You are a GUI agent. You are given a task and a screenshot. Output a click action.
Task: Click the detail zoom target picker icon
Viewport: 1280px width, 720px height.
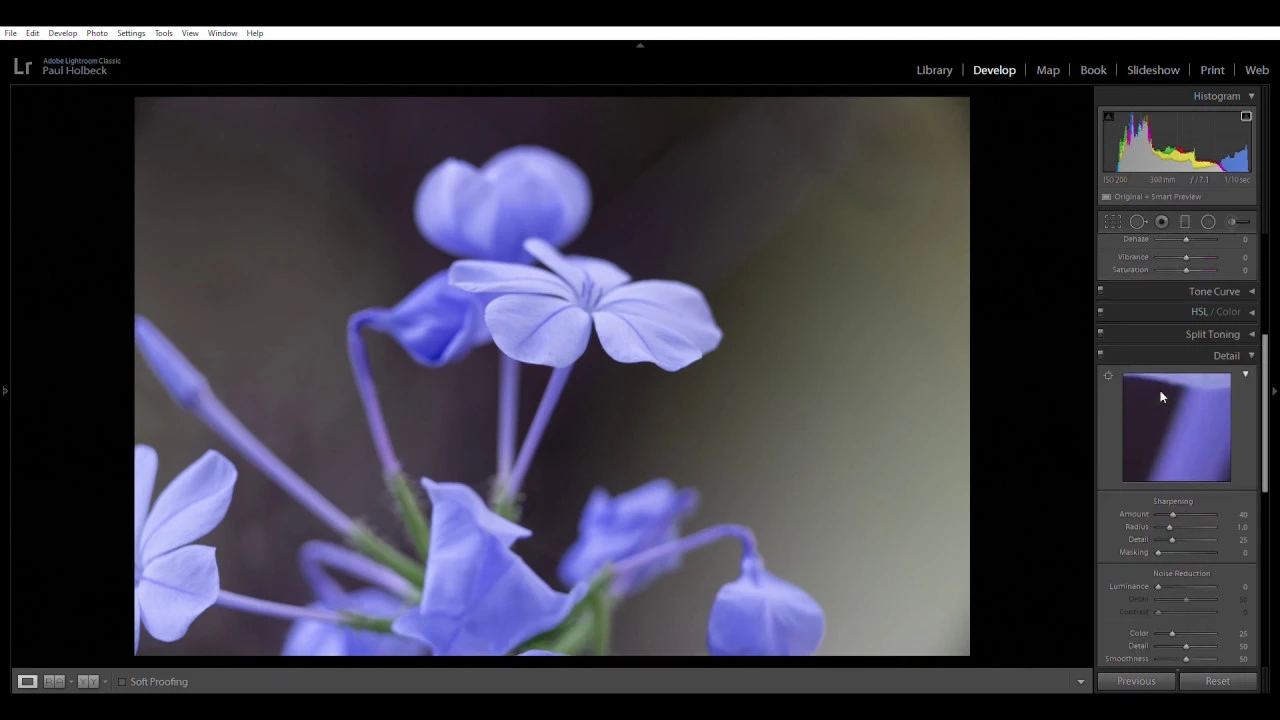[x=1108, y=376]
